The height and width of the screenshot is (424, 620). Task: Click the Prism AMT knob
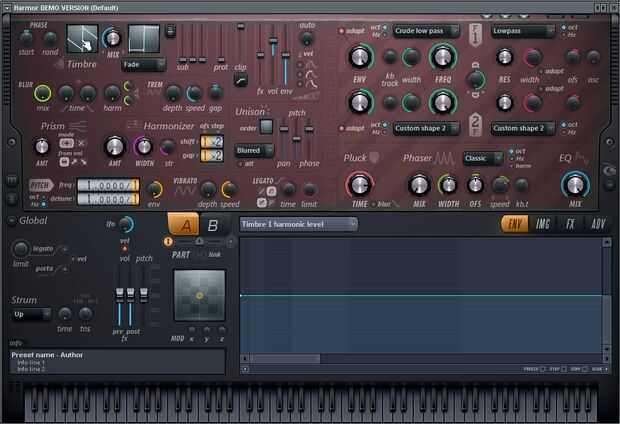point(42,147)
